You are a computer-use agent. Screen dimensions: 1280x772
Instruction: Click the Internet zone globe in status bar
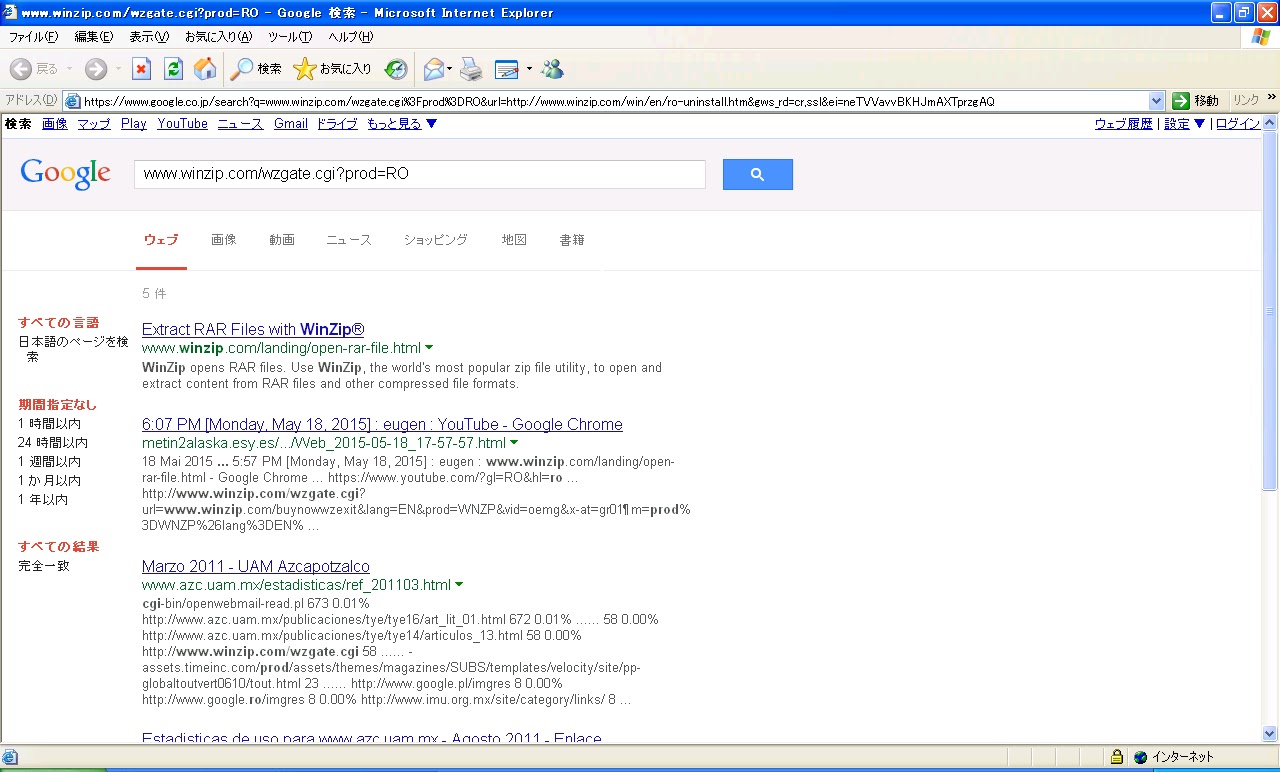(x=1141, y=757)
